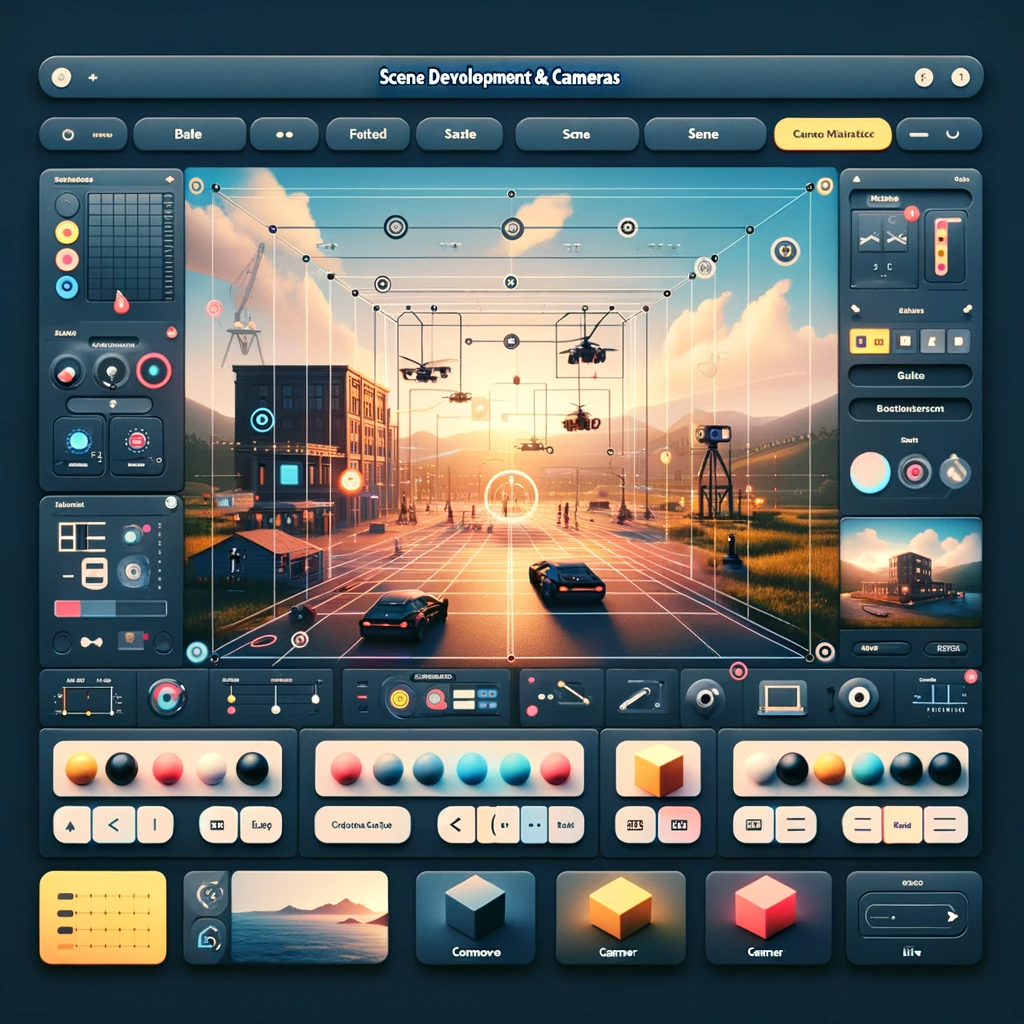Image resolution: width=1024 pixels, height=1024 pixels.
Task: Click the yellow cube above the tiles
Action: (658, 769)
